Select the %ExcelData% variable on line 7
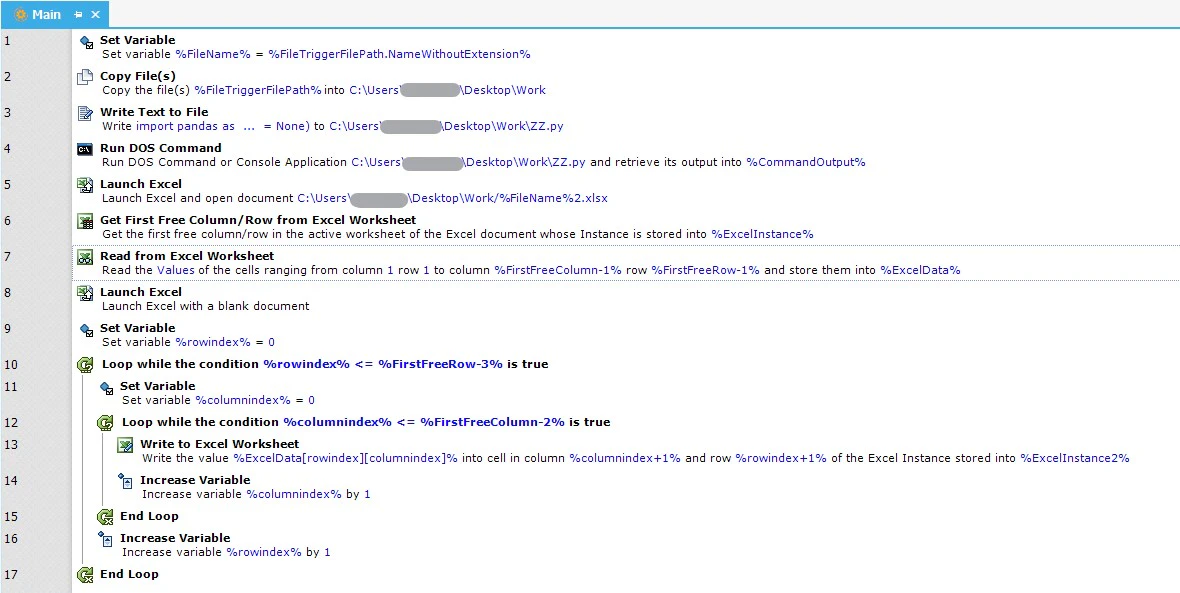 [x=920, y=271]
